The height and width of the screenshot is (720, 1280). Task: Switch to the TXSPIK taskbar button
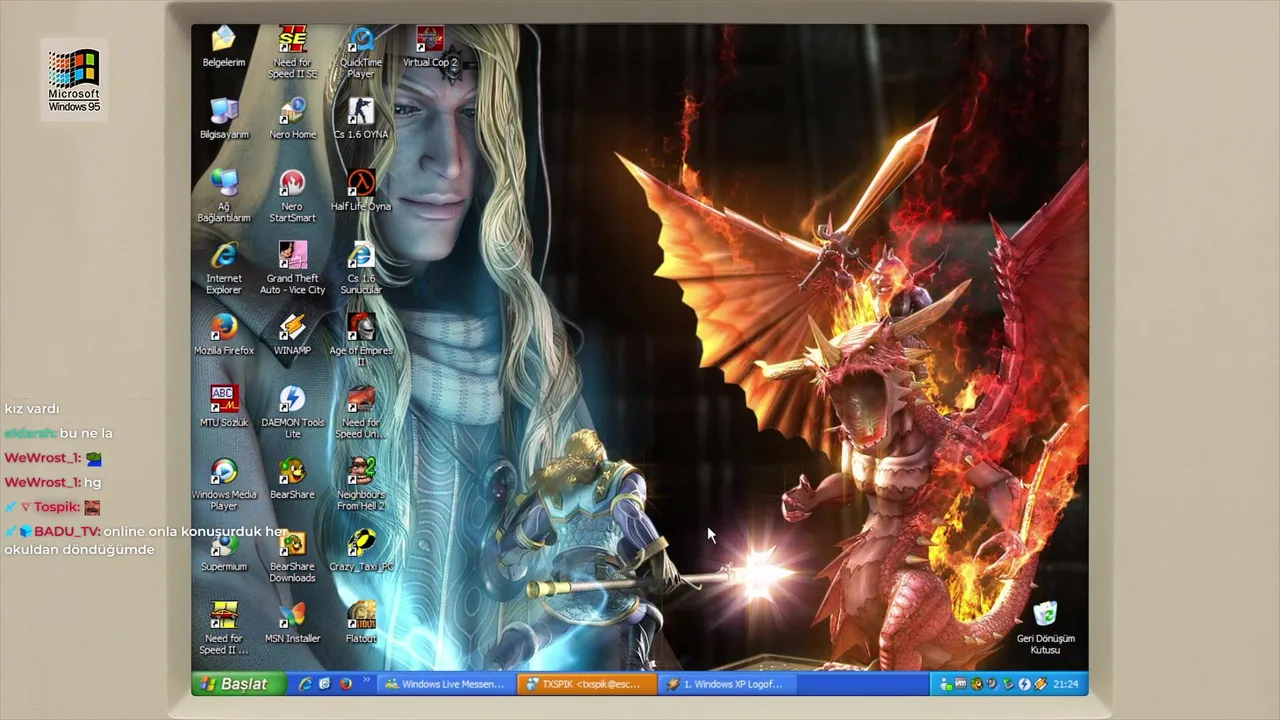[x=587, y=684]
